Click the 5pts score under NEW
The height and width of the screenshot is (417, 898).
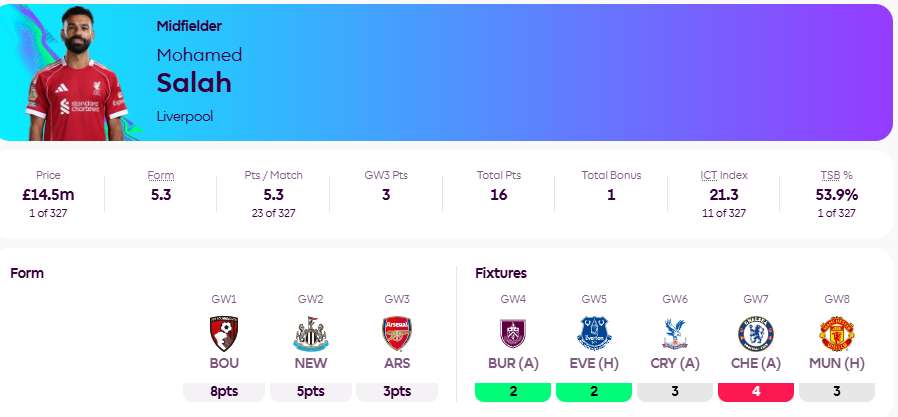311,391
